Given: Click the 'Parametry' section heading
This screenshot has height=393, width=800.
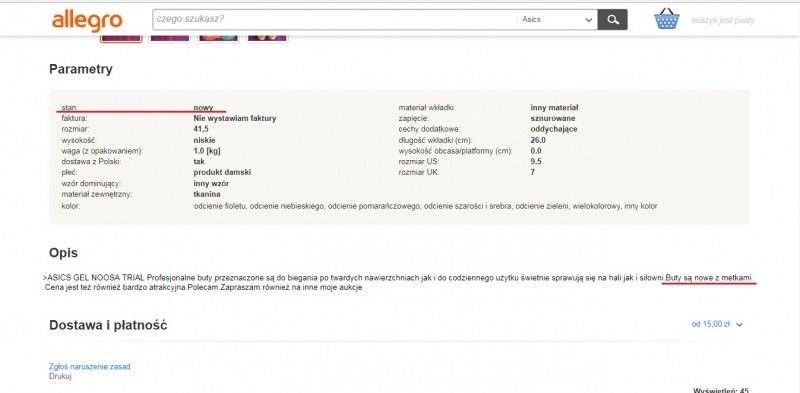Looking at the screenshot, I should (81, 69).
